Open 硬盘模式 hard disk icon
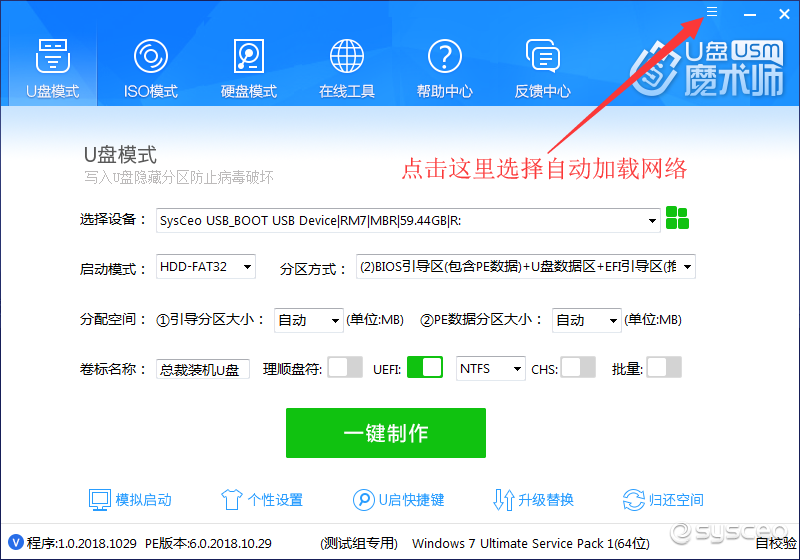Screen dimensions: 800x560 pyautogui.click(x=248, y=56)
